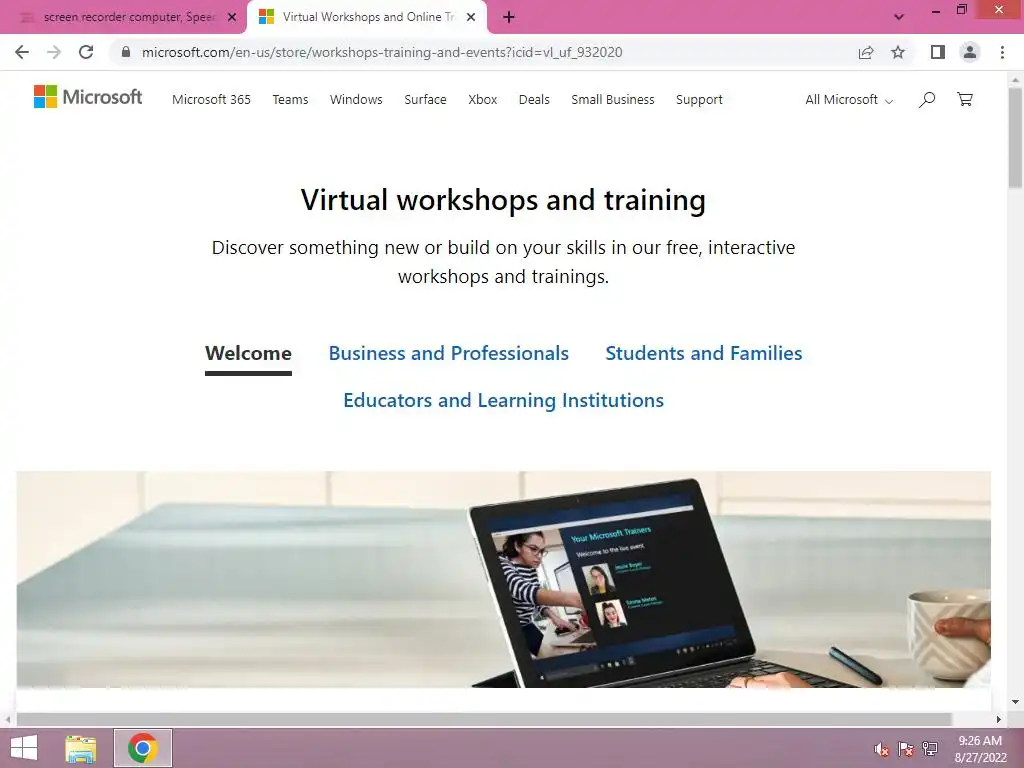Open Small Business navigation link

pos(613,99)
